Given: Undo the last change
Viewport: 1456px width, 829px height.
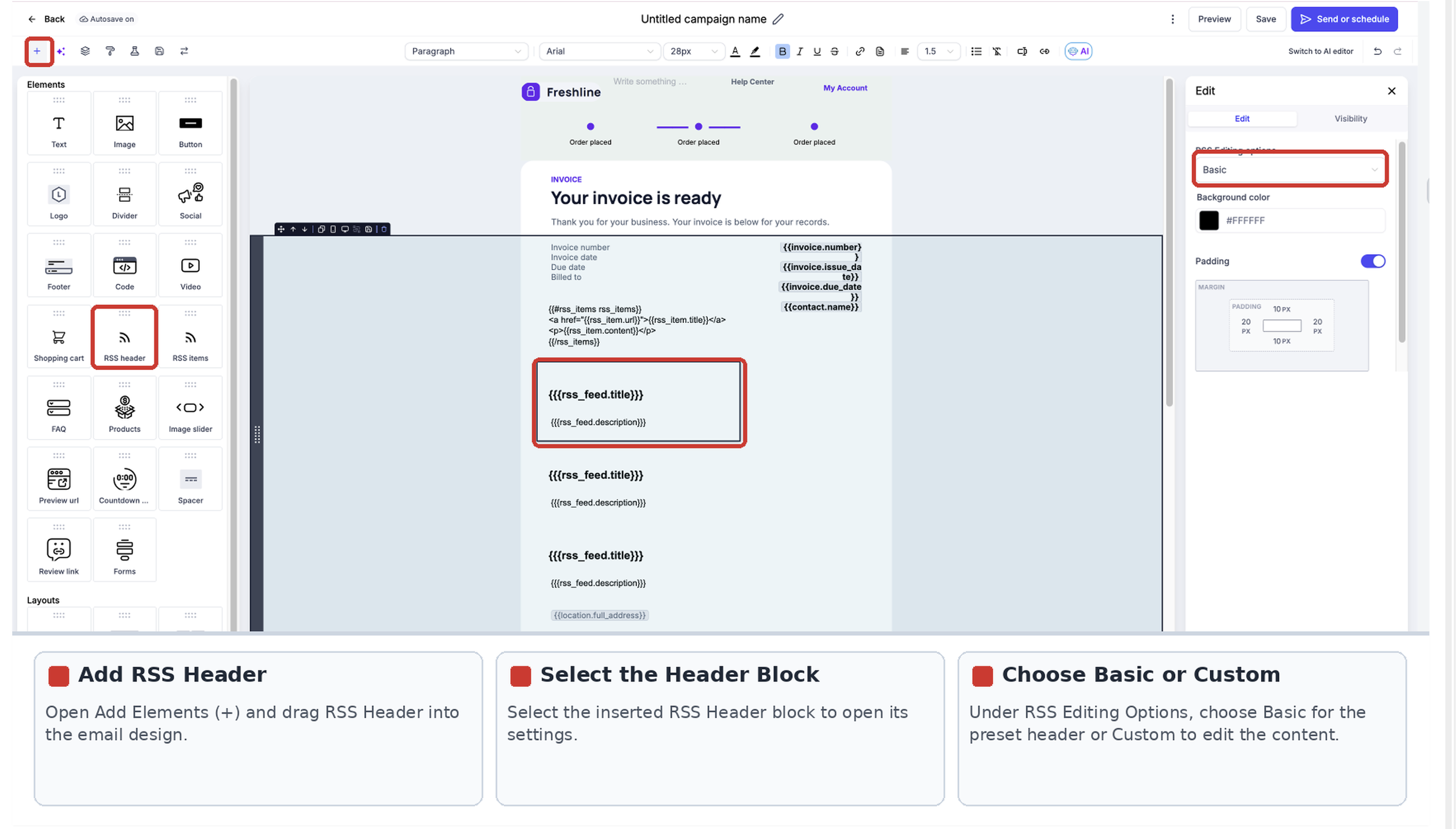Looking at the screenshot, I should click(x=1378, y=51).
